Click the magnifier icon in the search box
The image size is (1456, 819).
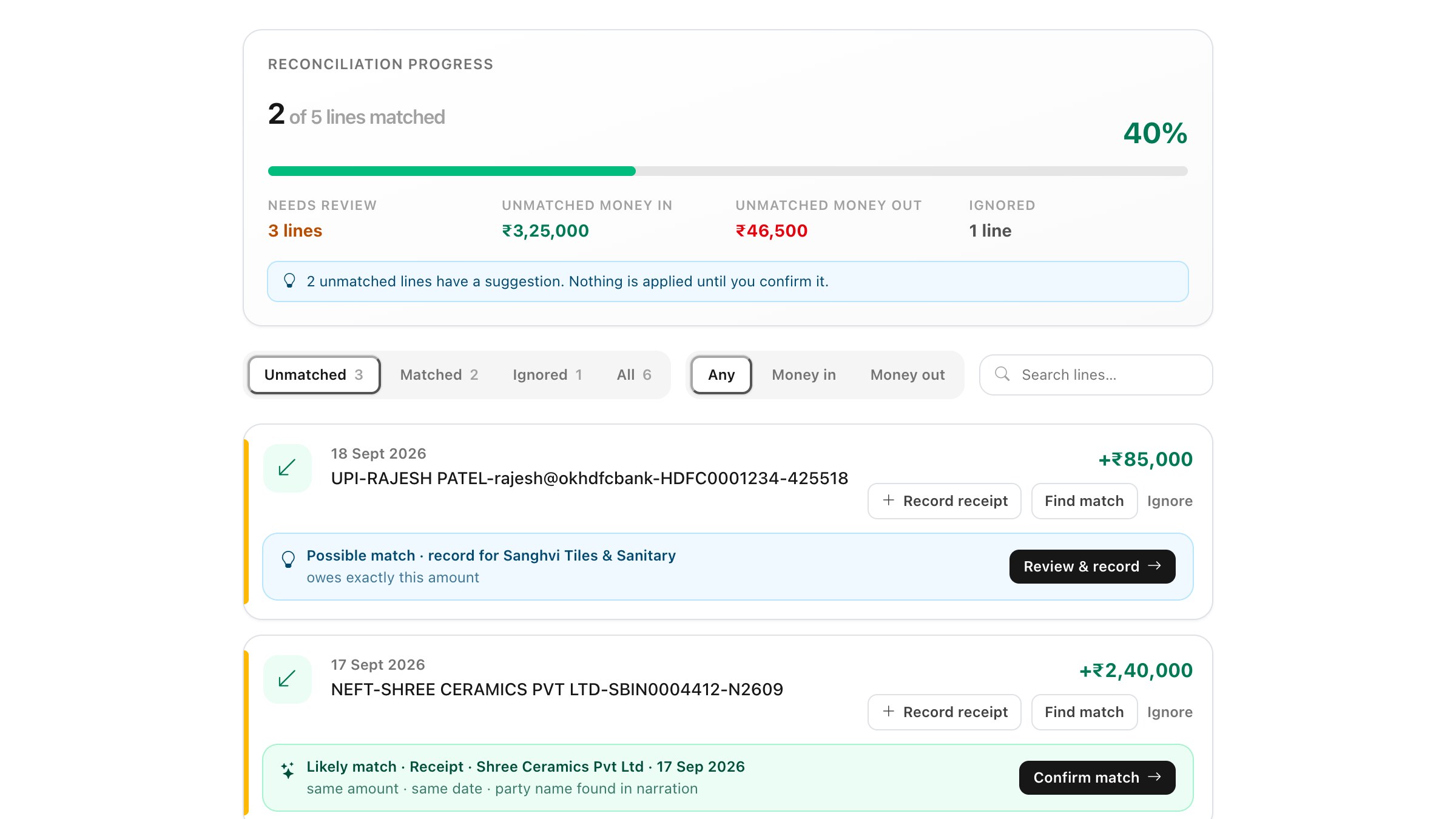coord(1002,374)
